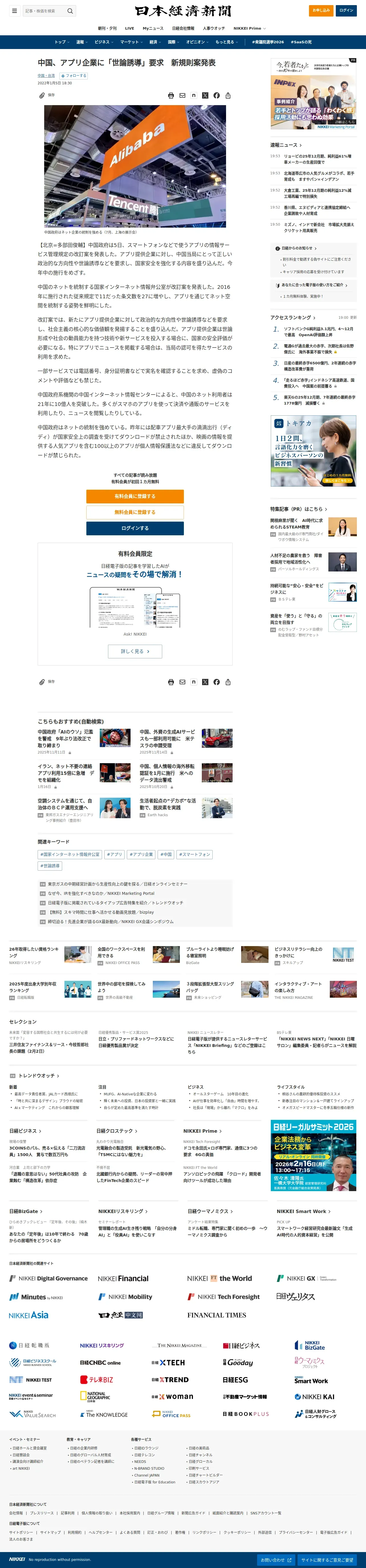Click the #アプリ企業 keyword tag
This screenshot has height=1568, width=366.
point(141,855)
